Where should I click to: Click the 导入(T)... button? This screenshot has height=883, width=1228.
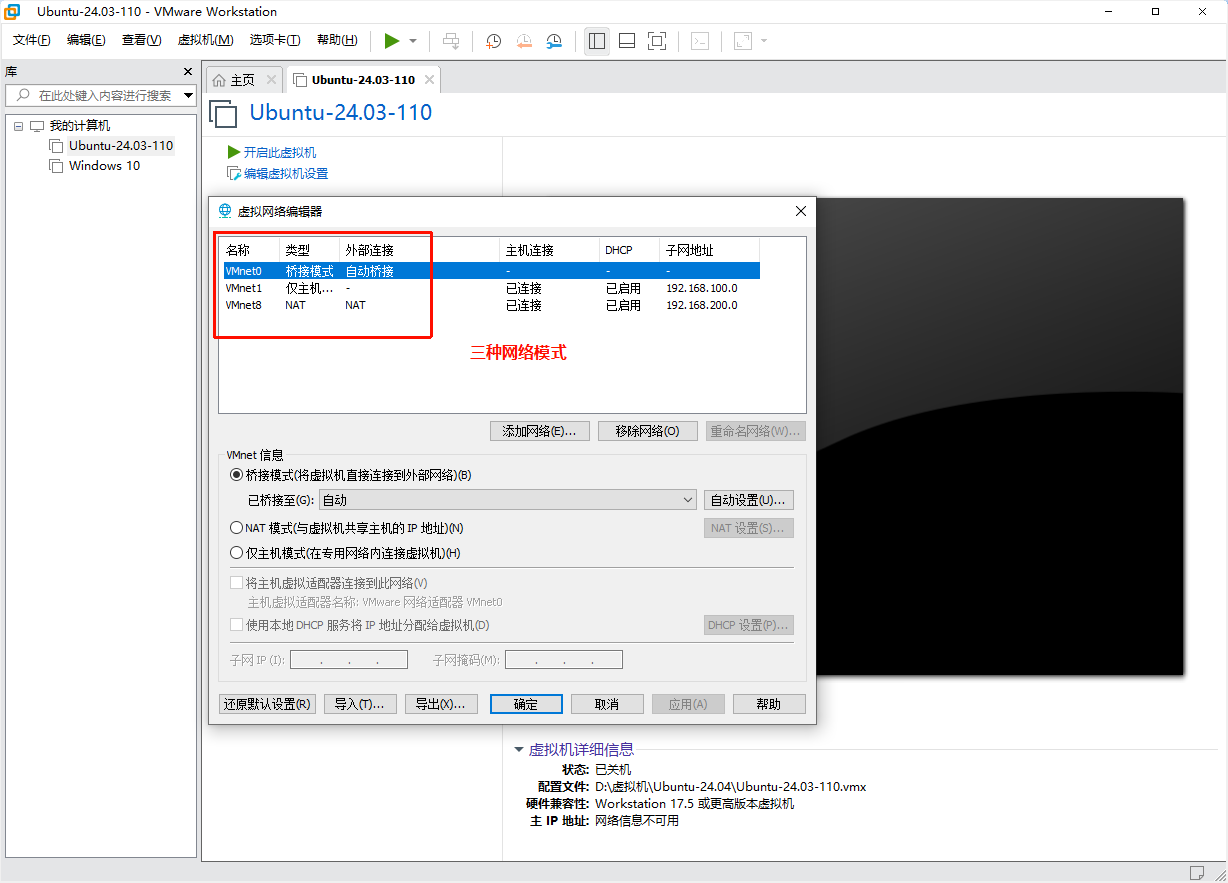[360, 704]
